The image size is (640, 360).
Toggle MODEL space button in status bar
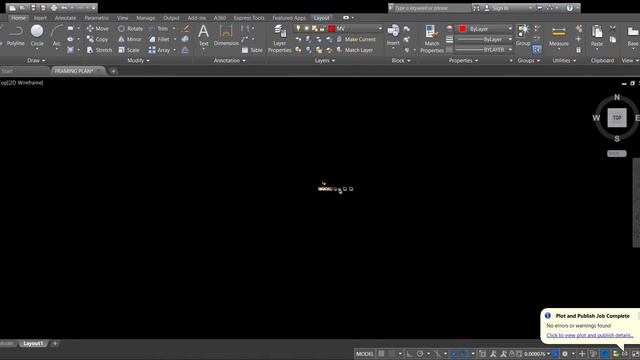365,353
